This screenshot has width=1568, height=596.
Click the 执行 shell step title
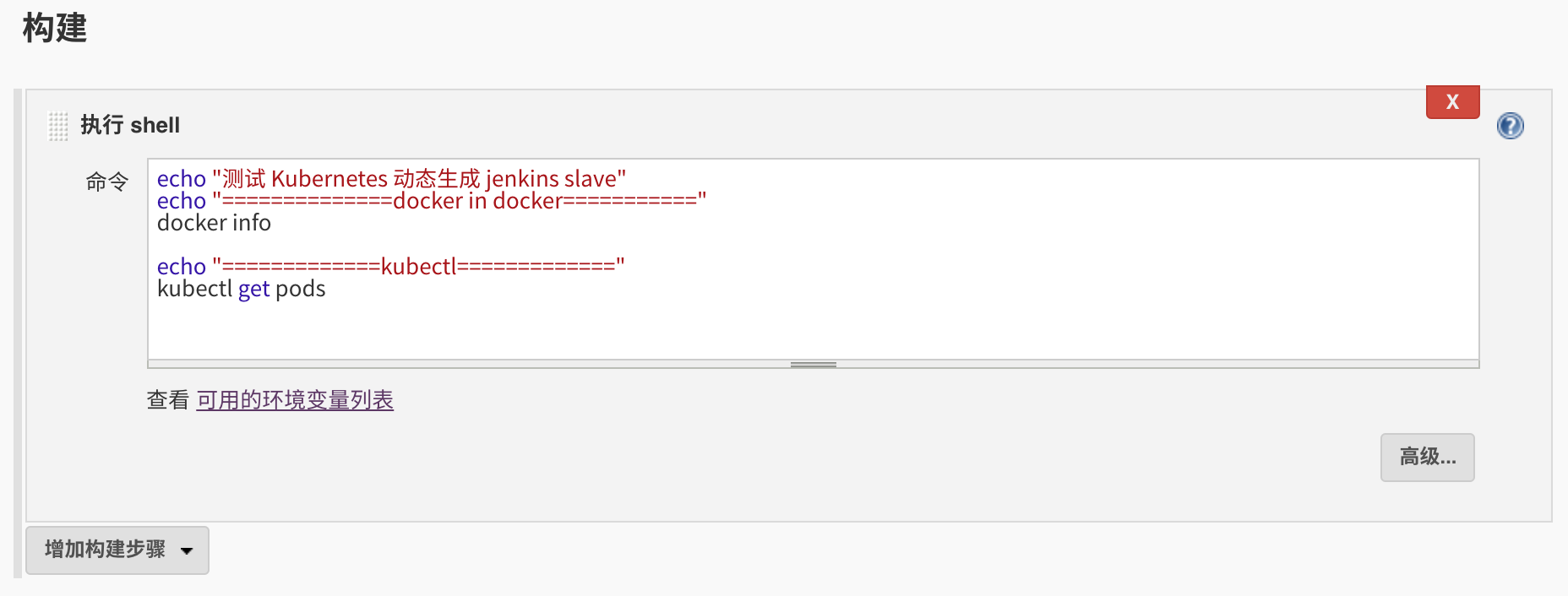(x=130, y=125)
